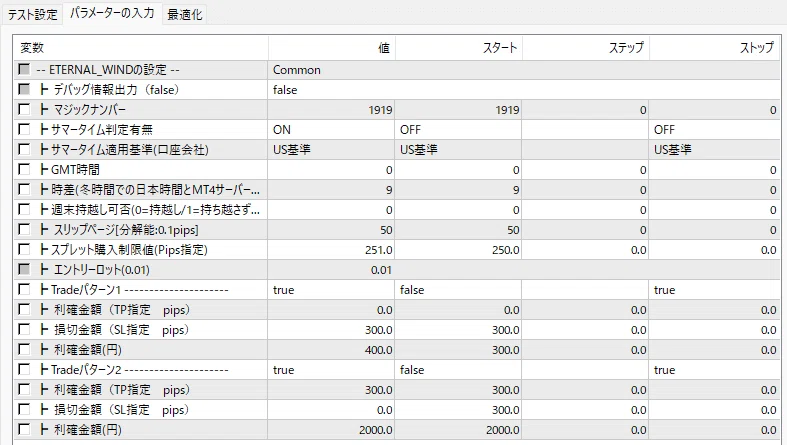Enable optimization checkbox for マジックナンバー
Image resolution: width=787 pixels, height=445 pixels.
tap(24, 109)
